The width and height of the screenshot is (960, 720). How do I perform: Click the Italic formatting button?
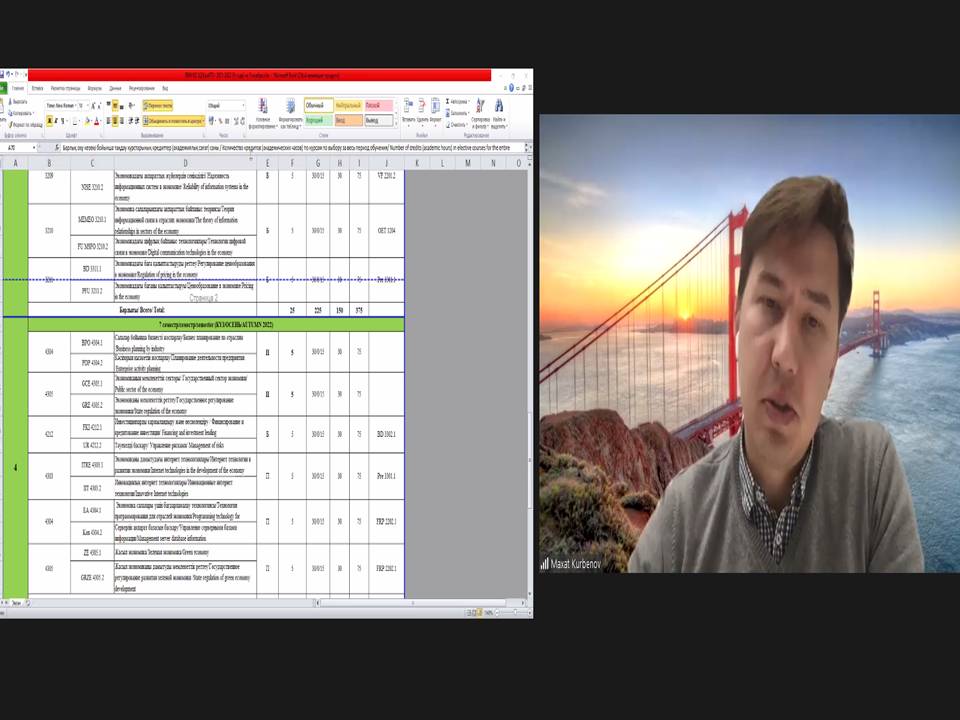(x=55, y=121)
